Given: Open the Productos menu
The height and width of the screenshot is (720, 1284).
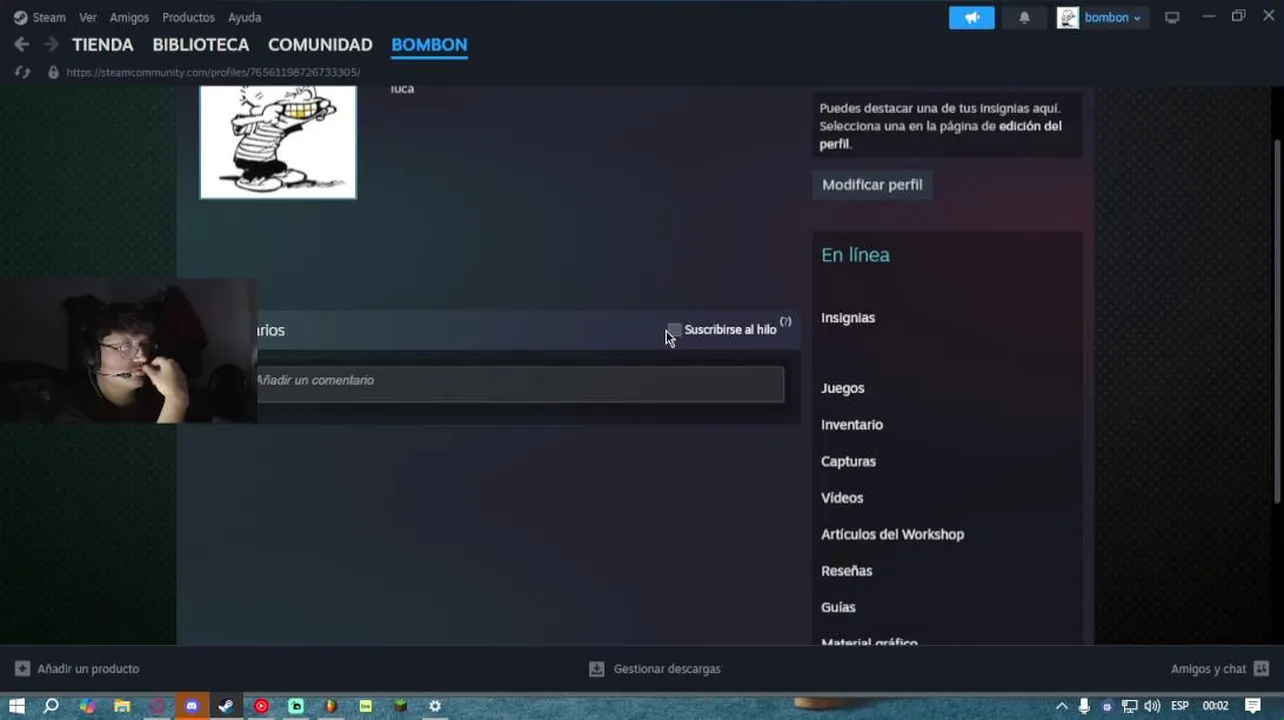Looking at the screenshot, I should tap(188, 17).
